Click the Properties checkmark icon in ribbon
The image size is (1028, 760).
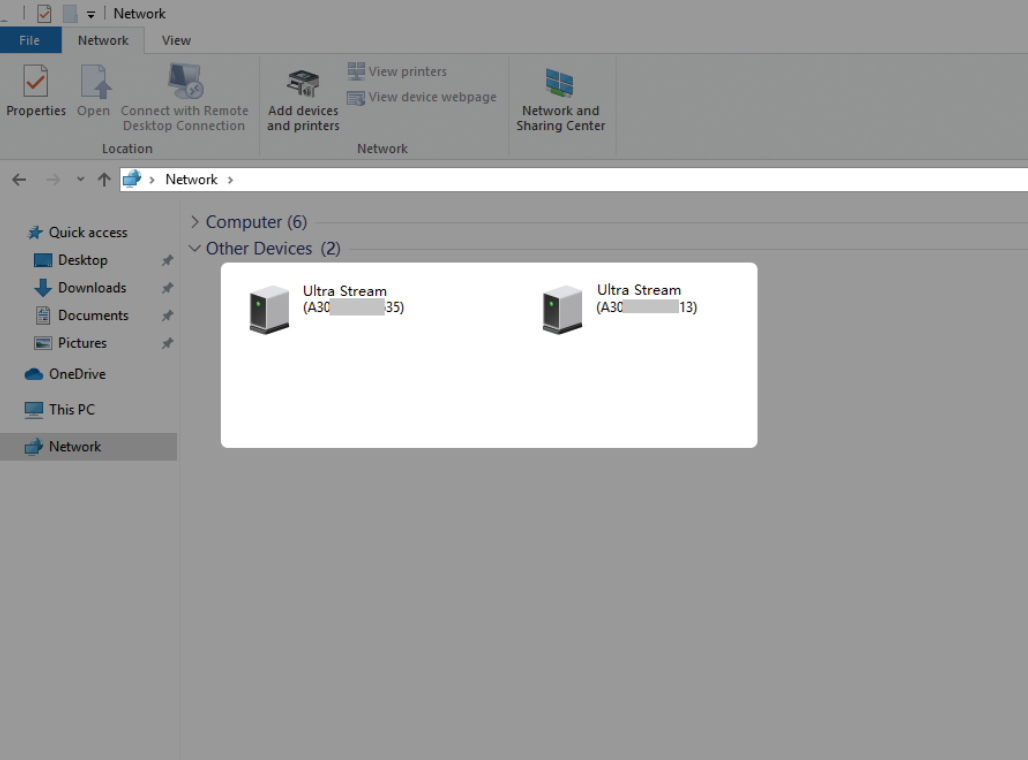click(35, 82)
